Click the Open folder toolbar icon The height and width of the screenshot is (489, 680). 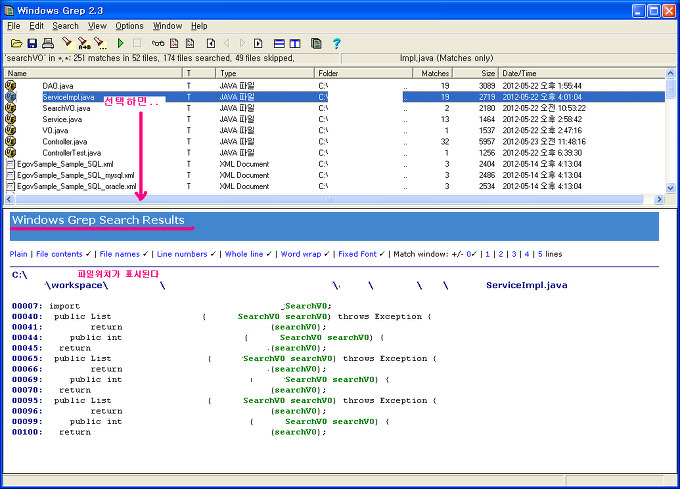pyautogui.click(x=16, y=43)
